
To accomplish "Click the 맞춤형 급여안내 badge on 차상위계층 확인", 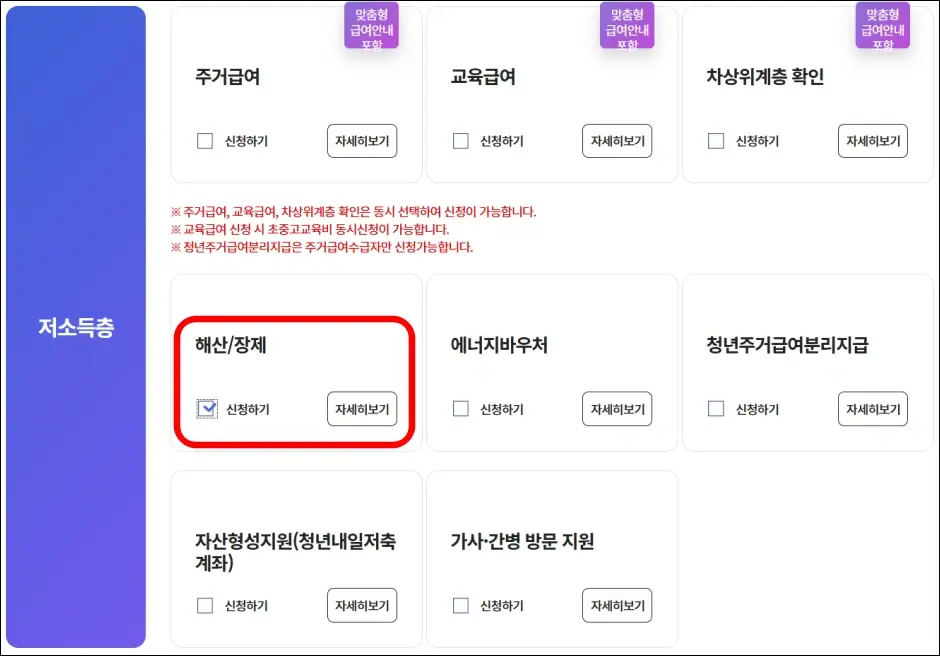I will 882,26.
